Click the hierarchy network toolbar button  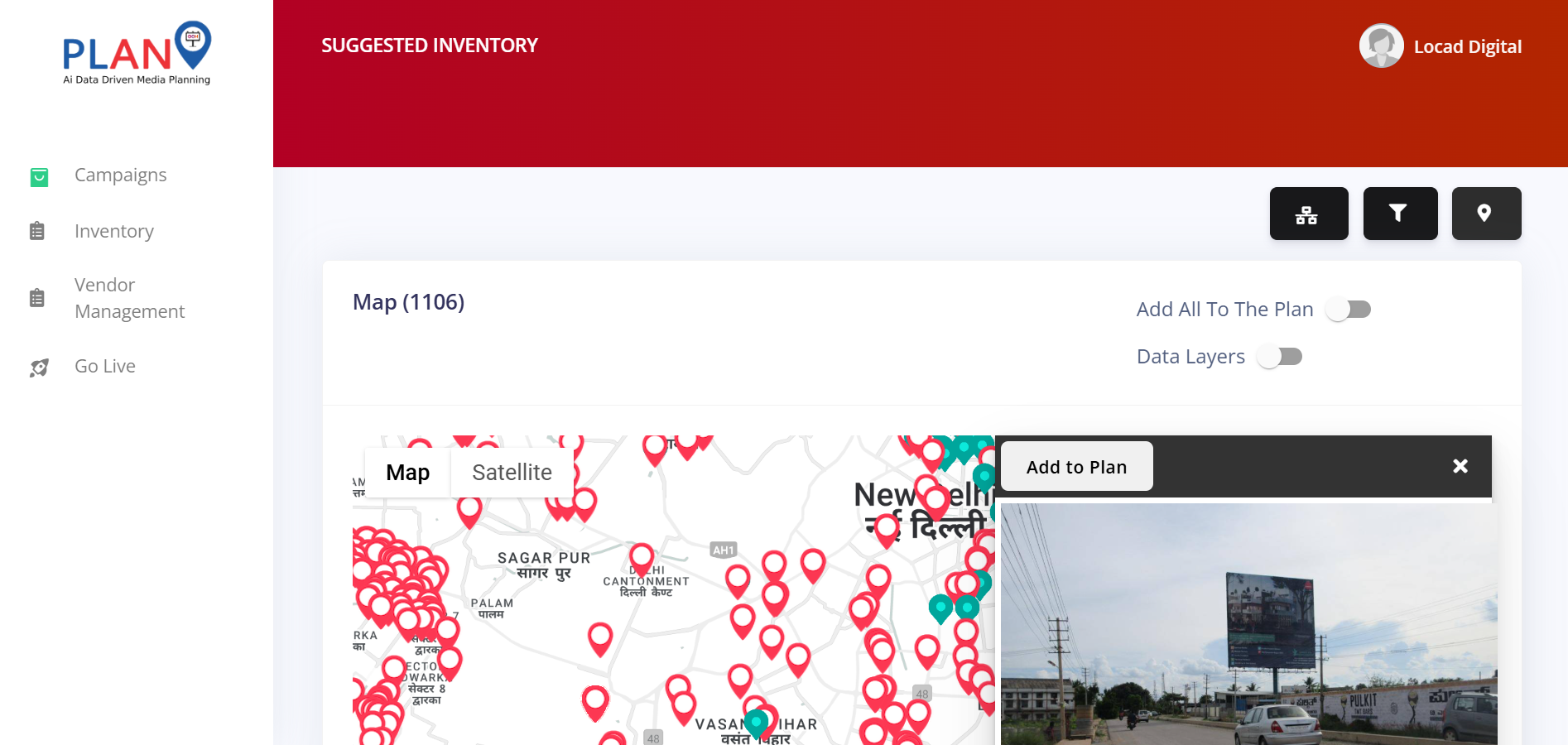1309,214
